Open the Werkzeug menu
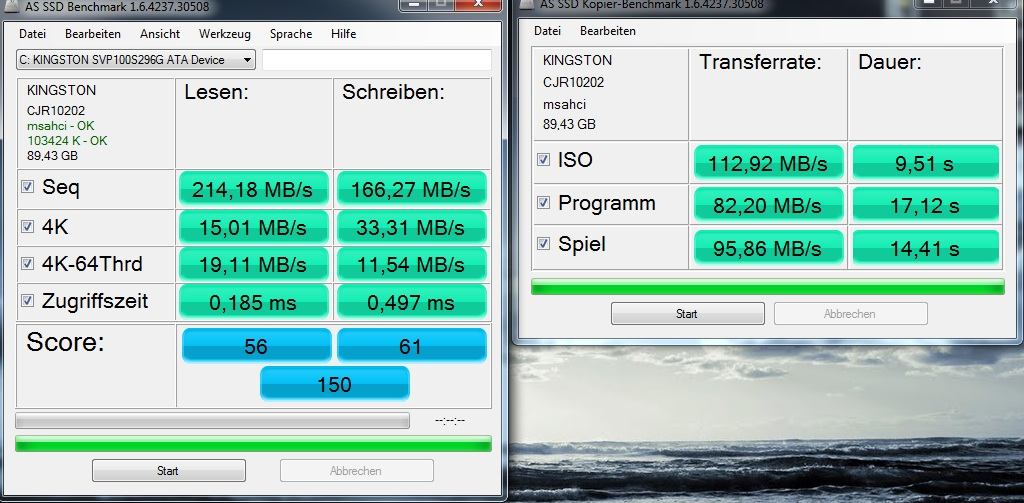The width and height of the screenshot is (1024, 503). click(x=225, y=34)
